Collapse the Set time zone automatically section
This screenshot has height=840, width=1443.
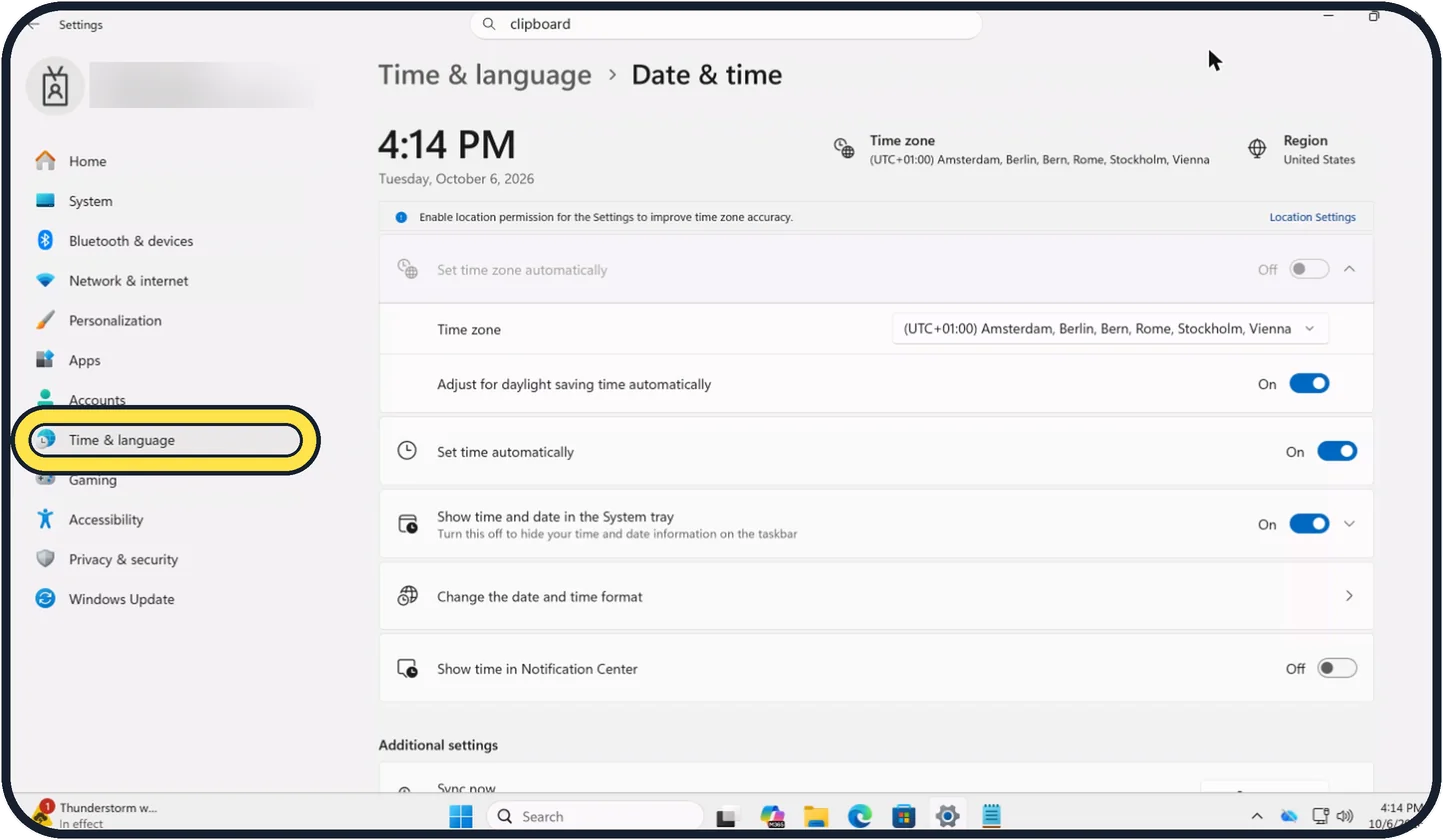tap(1349, 269)
